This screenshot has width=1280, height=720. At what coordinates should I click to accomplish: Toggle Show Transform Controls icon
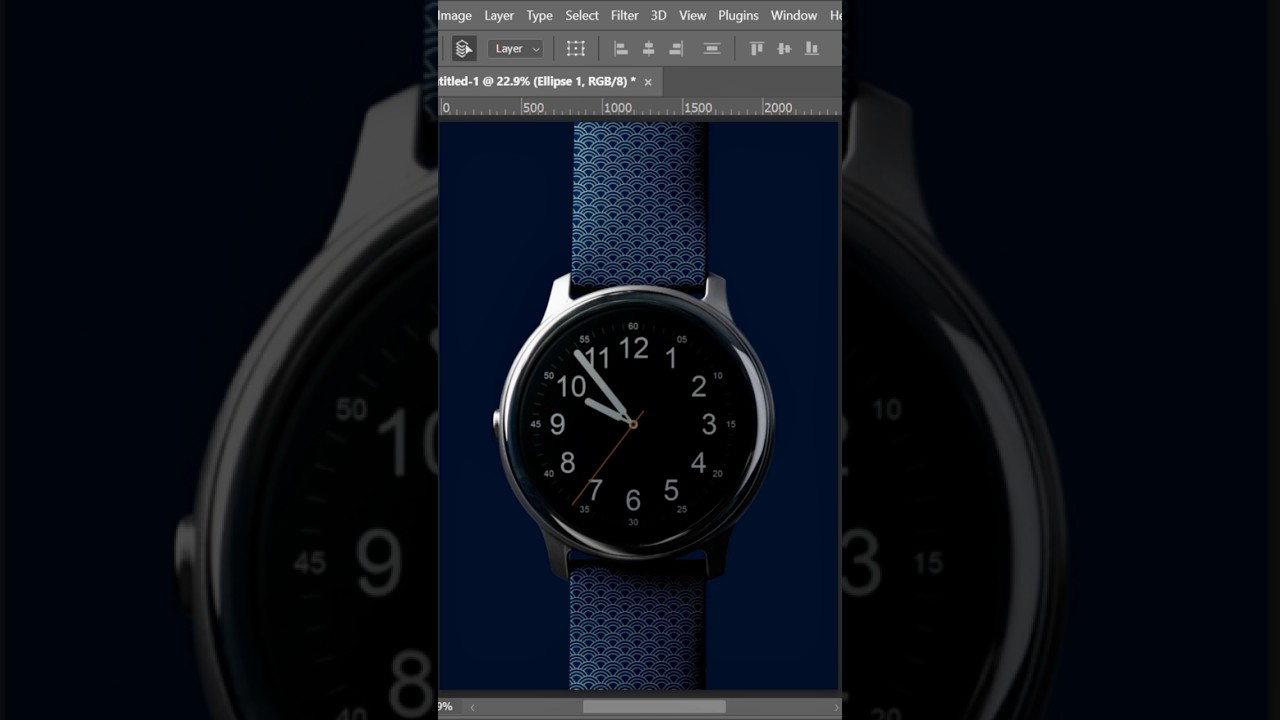click(576, 48)
